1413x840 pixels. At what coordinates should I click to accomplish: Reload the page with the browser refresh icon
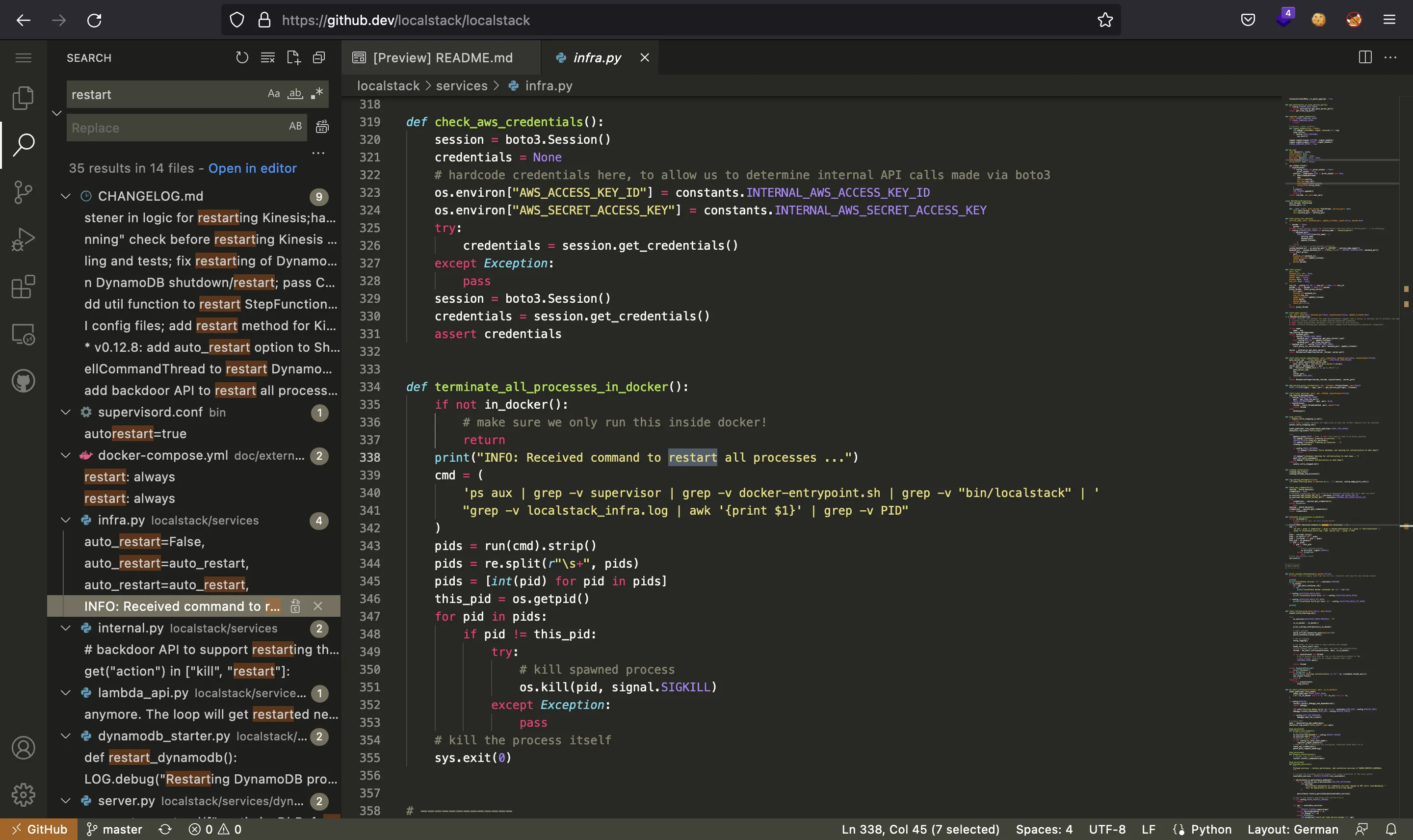pyautogui.click(x=94, y=21)
